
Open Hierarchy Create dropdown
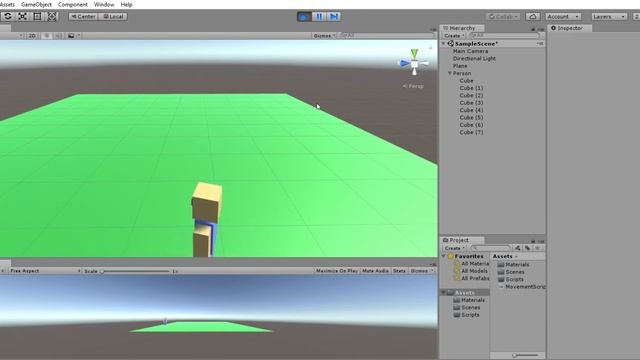point(454,36)
